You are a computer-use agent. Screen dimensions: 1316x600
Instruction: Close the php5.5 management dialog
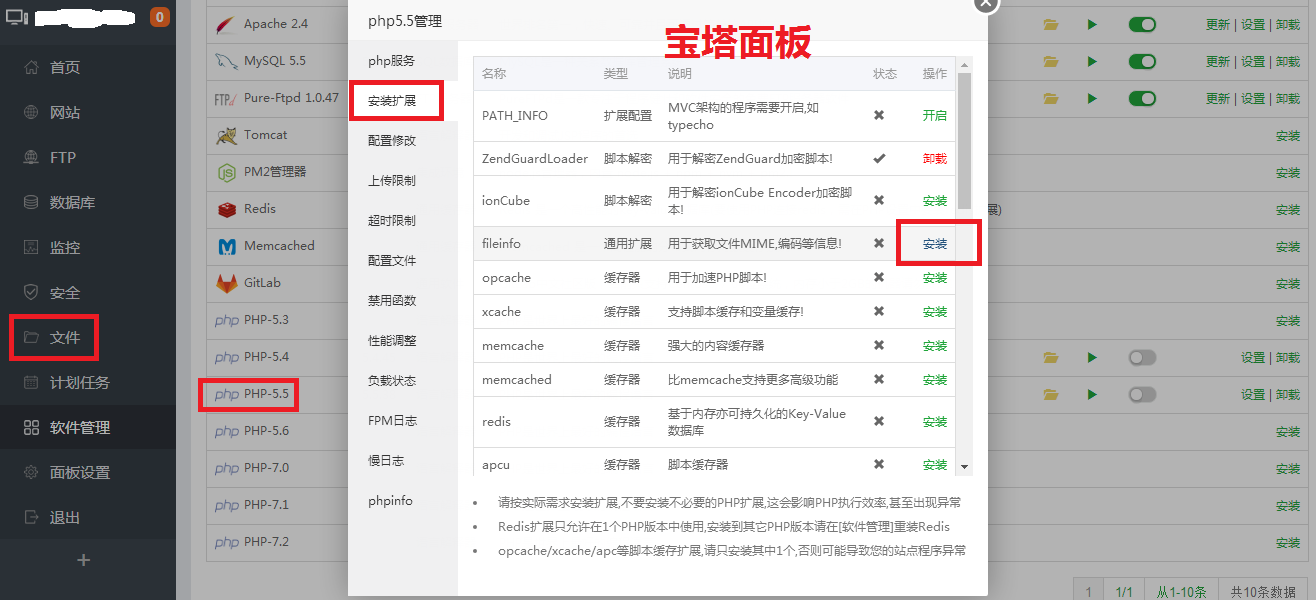(986, 3)
